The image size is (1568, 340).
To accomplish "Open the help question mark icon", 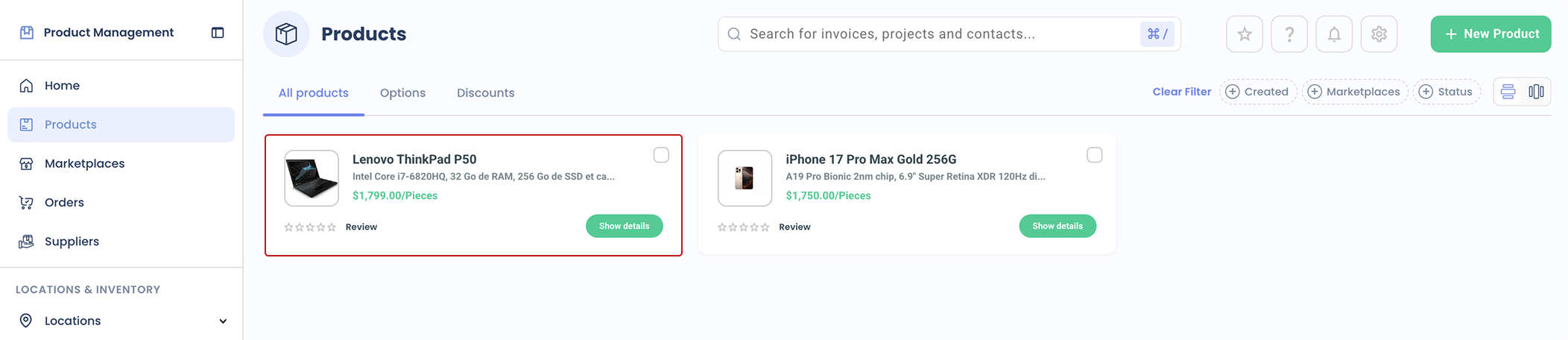I will (x=1289, y=34).
